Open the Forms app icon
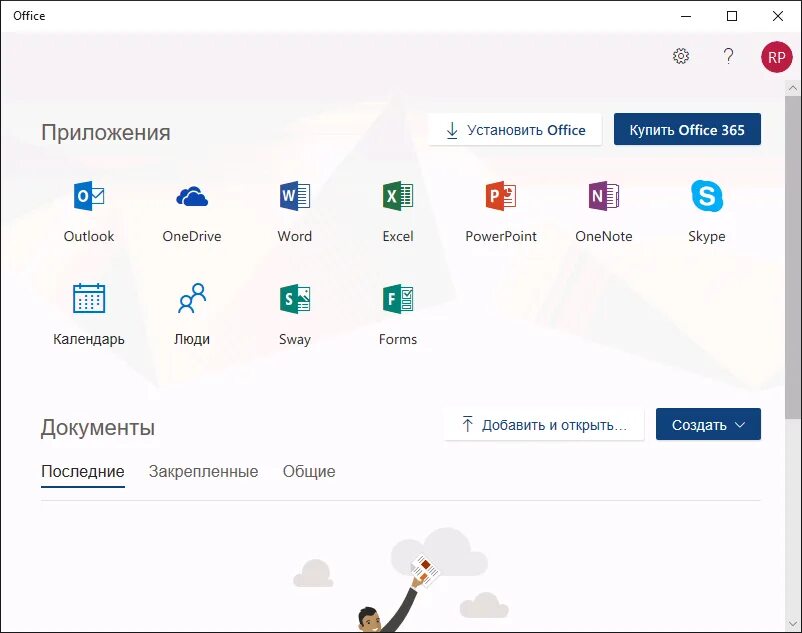802x633 pixels. click(398, 299)
